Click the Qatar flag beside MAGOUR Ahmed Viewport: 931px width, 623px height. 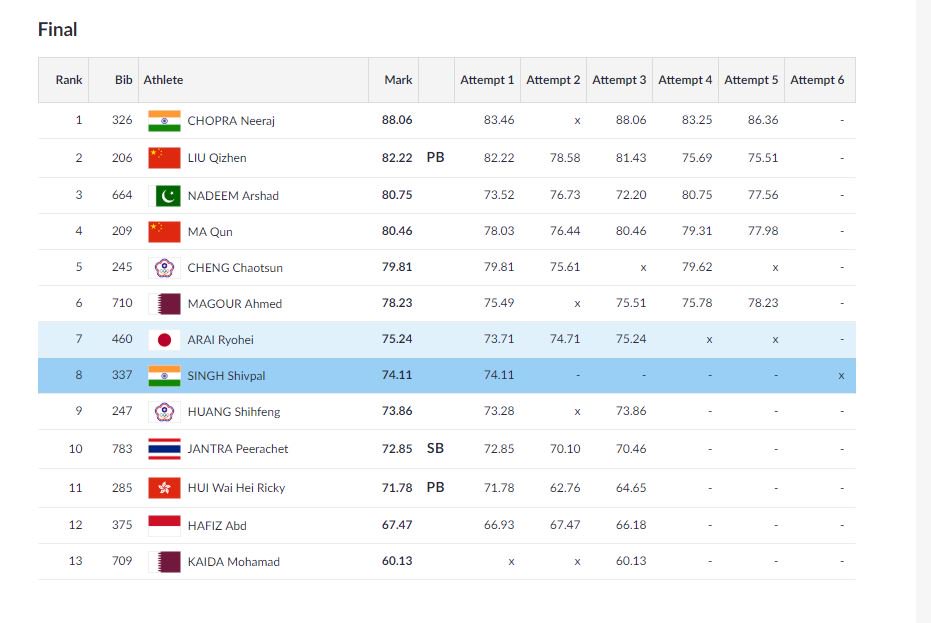coord(164,304)
